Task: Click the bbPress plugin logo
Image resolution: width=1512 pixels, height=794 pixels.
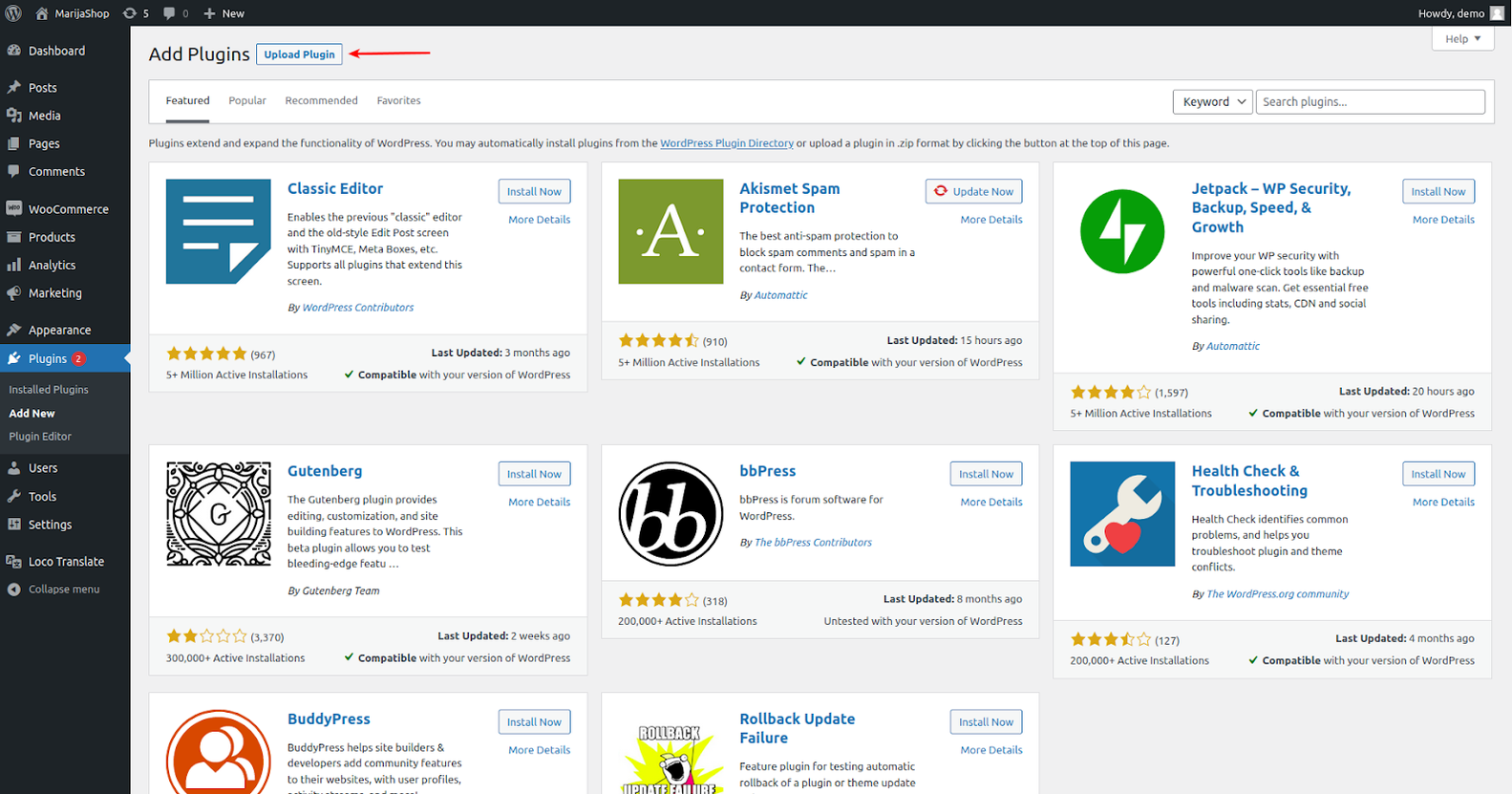Action: click(671, 514)
